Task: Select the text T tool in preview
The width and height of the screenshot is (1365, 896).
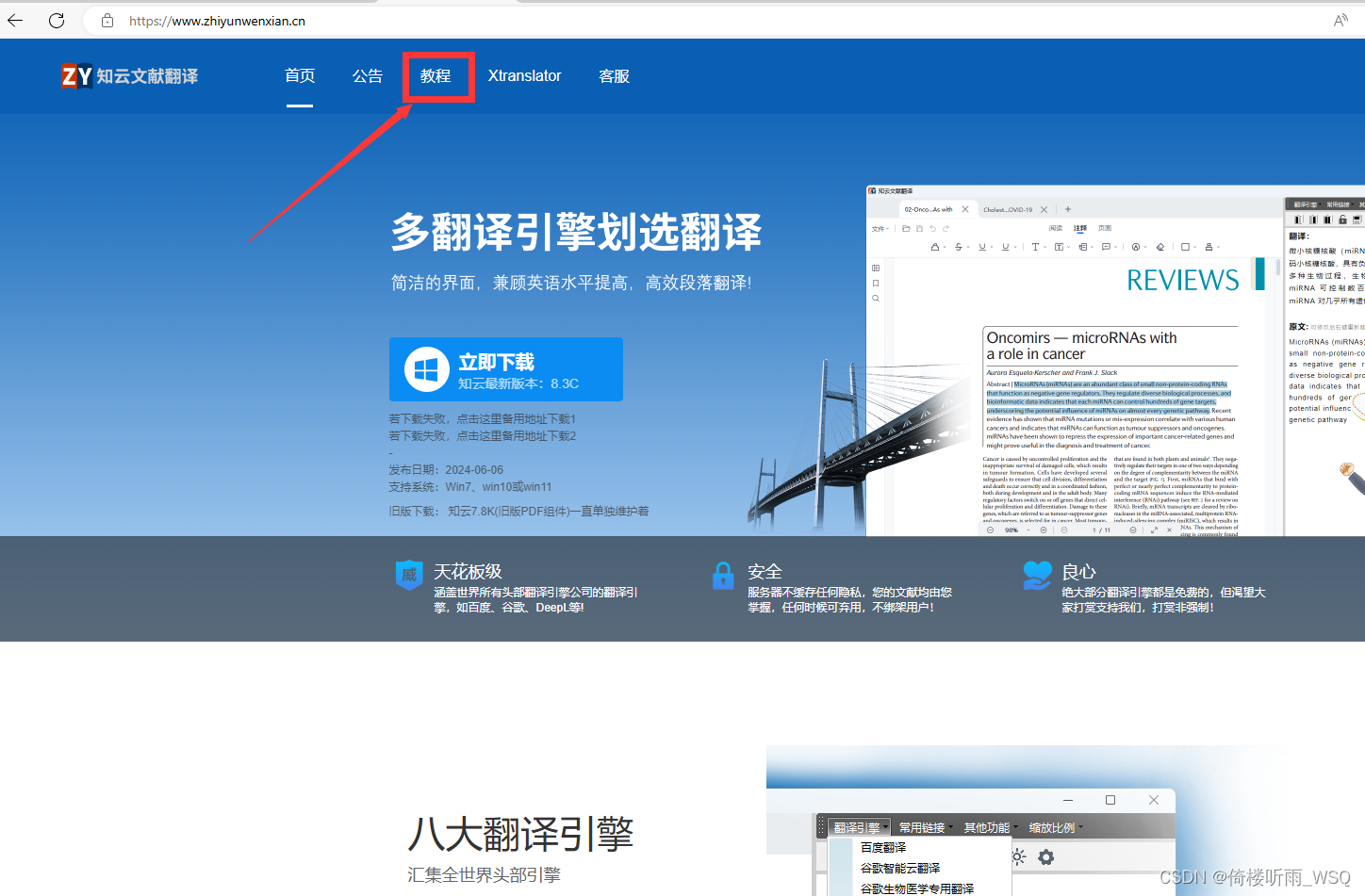Action: (1035, 247)
